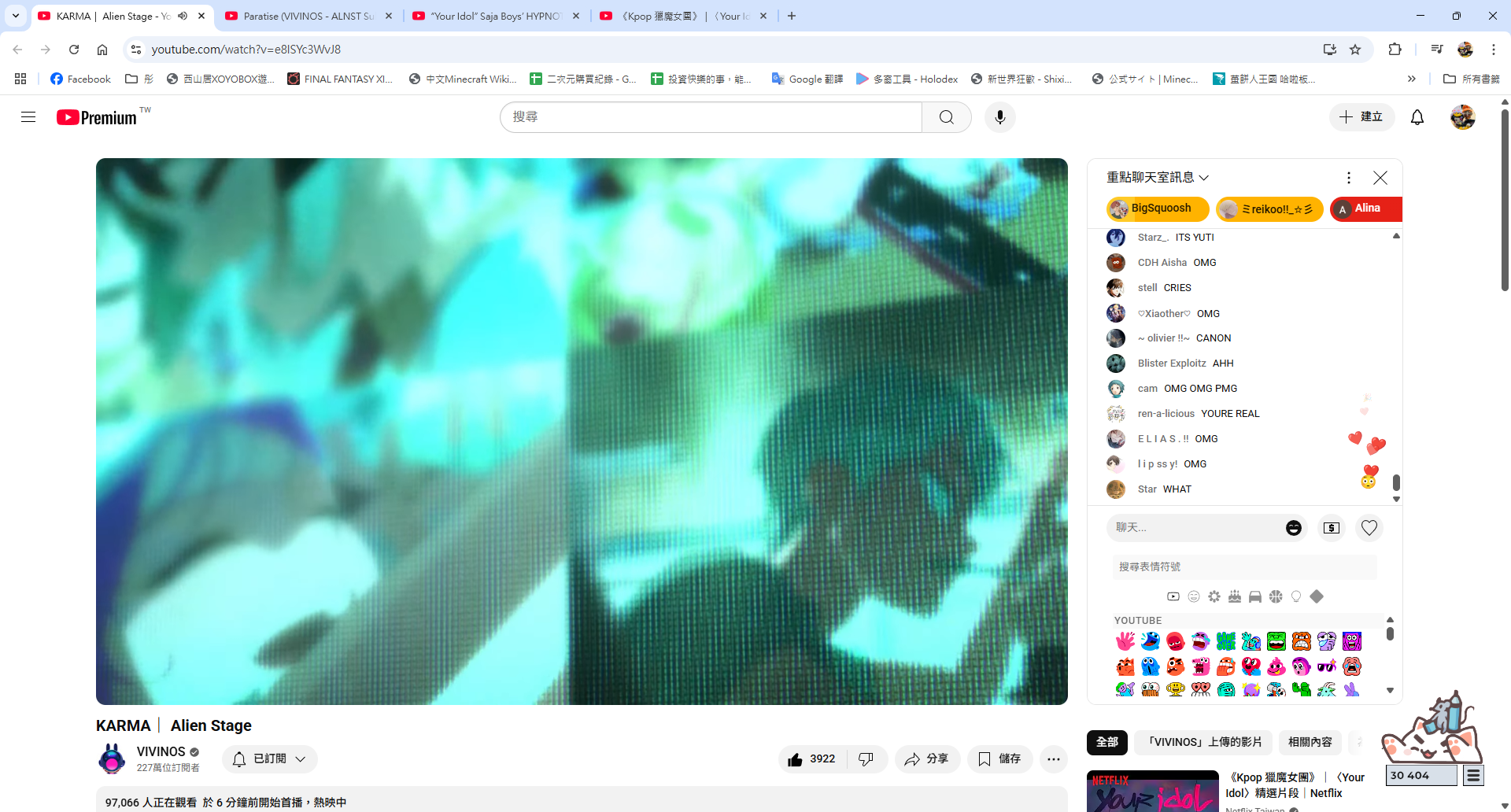Show hidden bookmarks overflow chevron
1511x812 pixels.
(x=1412, y=79)
